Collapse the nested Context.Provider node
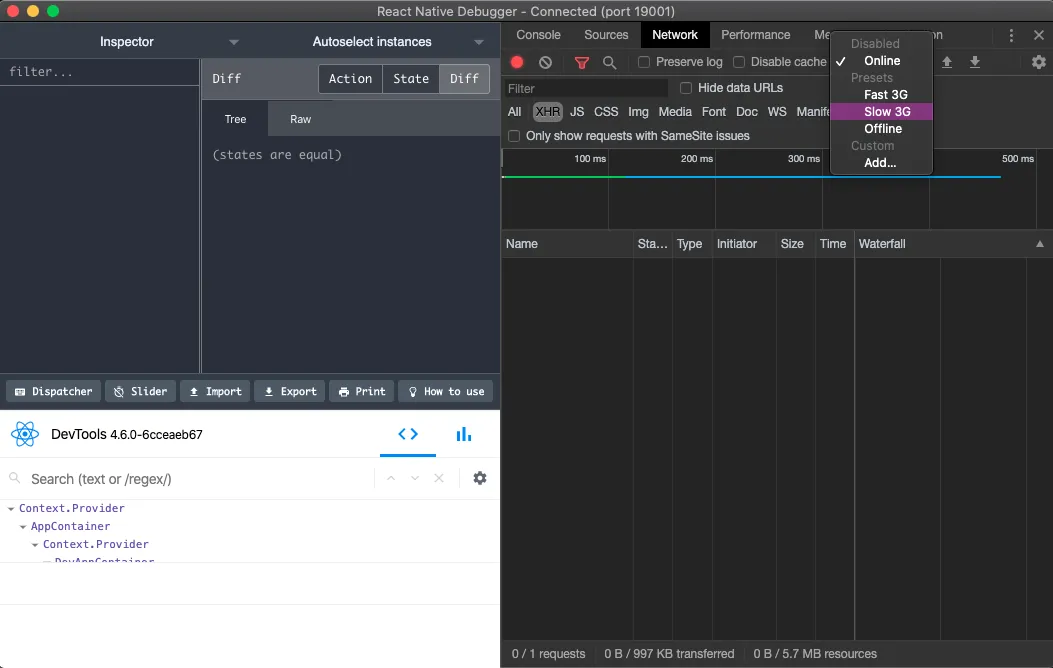1053x668 pixels. click(35, 545)
